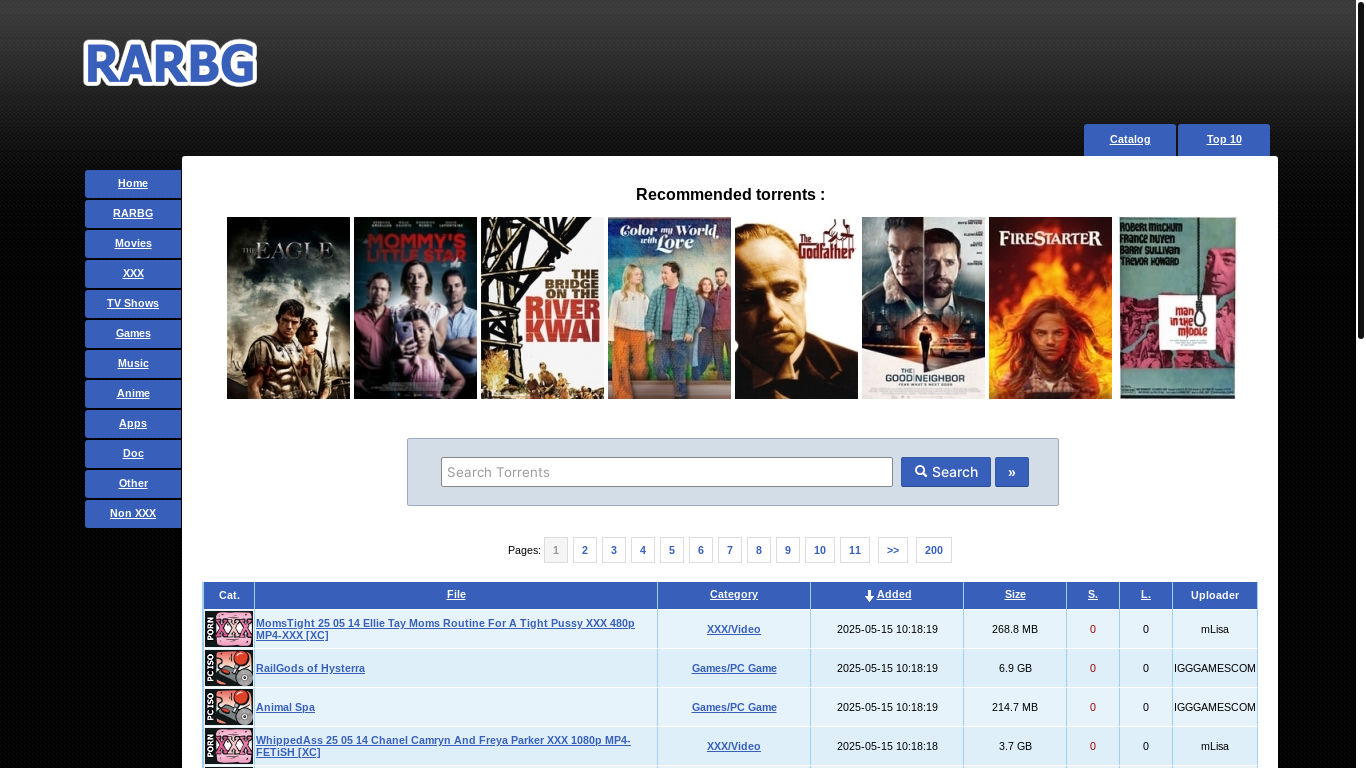Expand advanced search with » button

pyautogui.click(x=1012, y=472)
